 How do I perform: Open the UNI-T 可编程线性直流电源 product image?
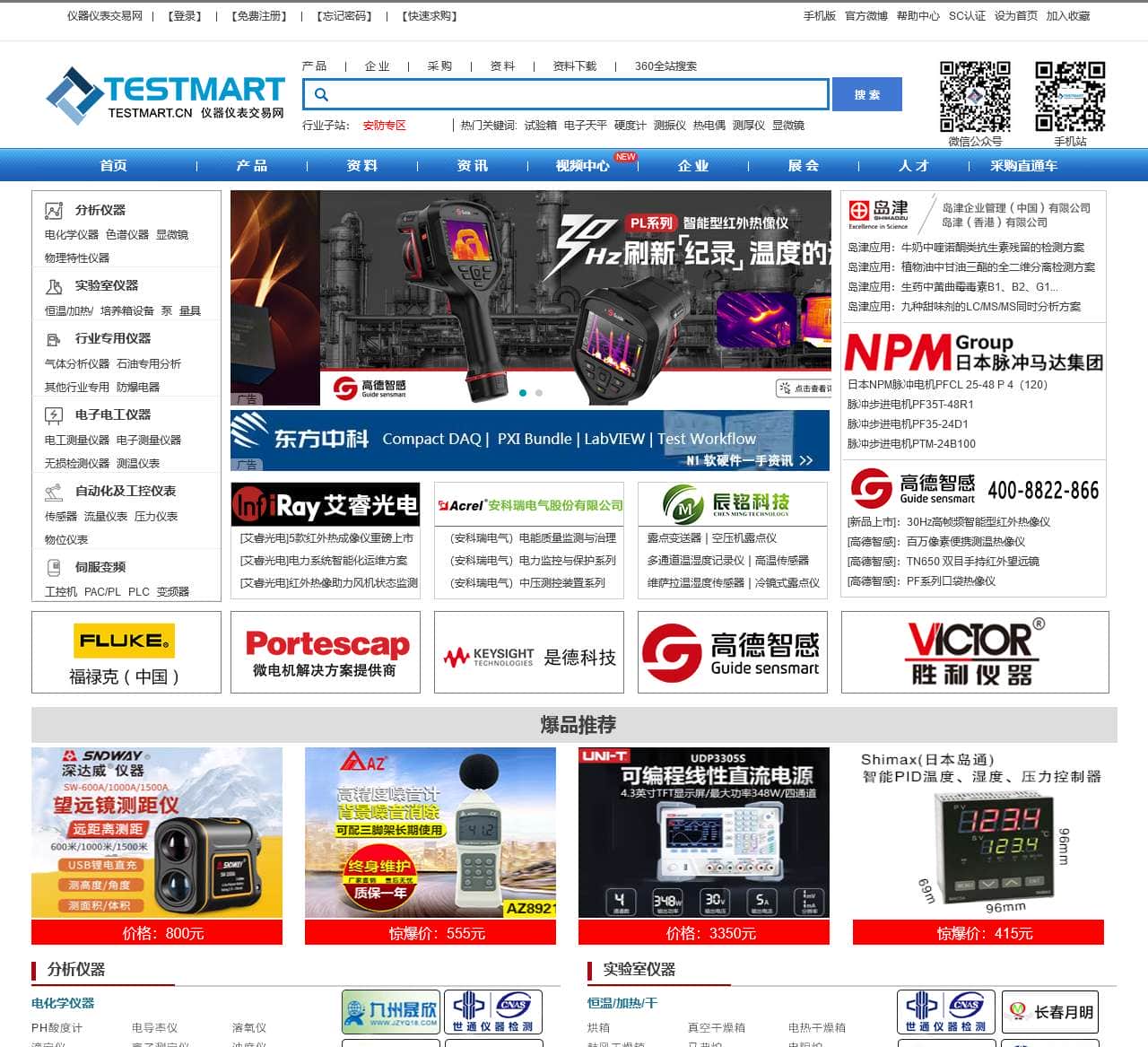[x=704, y=833]
